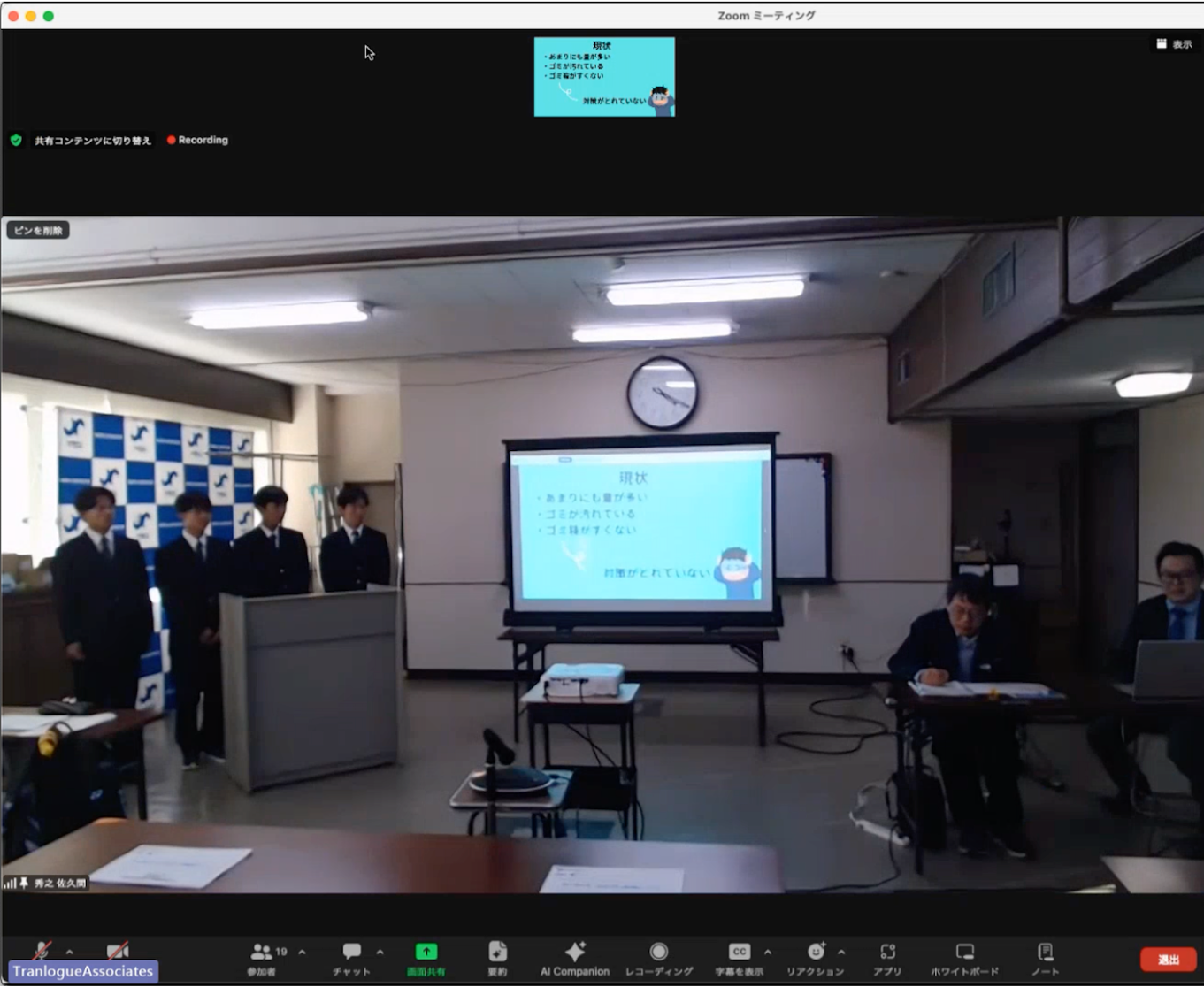Expand audio settings chevron next to microphone
The image size is (1204, 987).
(70, 953)
